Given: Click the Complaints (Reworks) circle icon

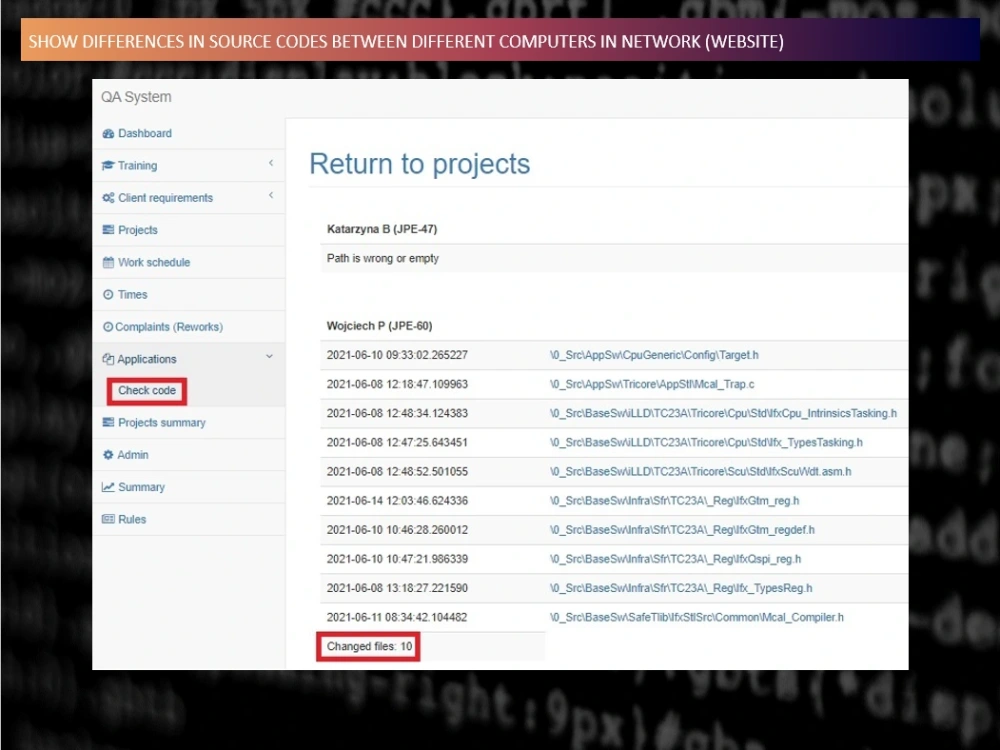Looking at the screenshot, I should pos(108,327).
